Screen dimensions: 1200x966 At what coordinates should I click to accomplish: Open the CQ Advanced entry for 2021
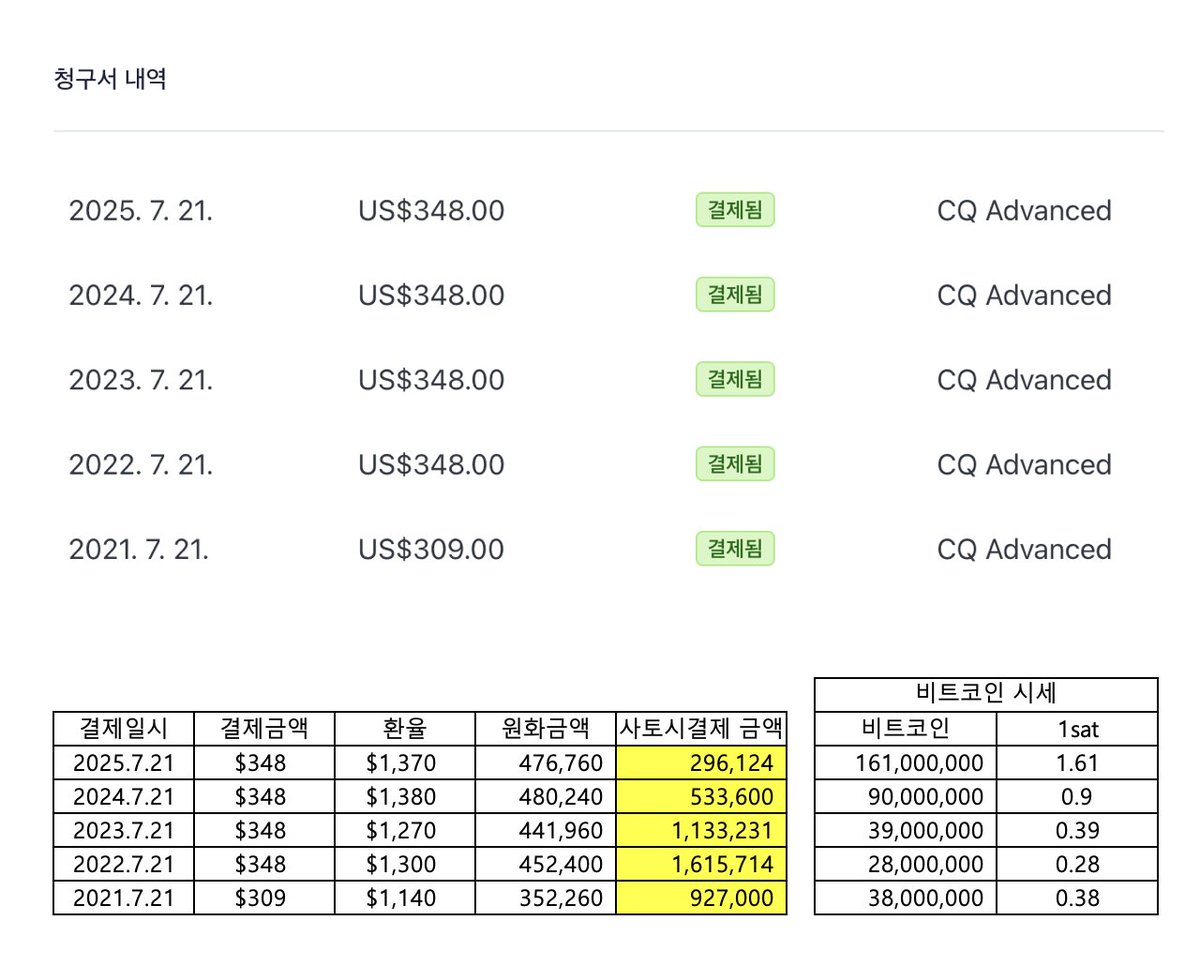pos(1023,548)
